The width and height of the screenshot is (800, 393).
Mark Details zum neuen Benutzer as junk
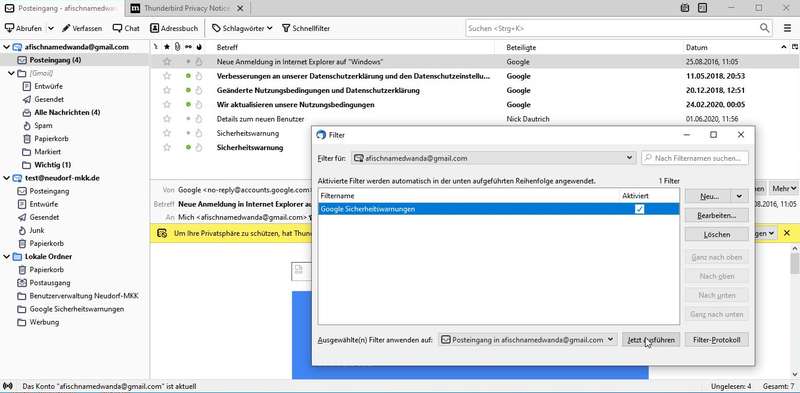199,119
